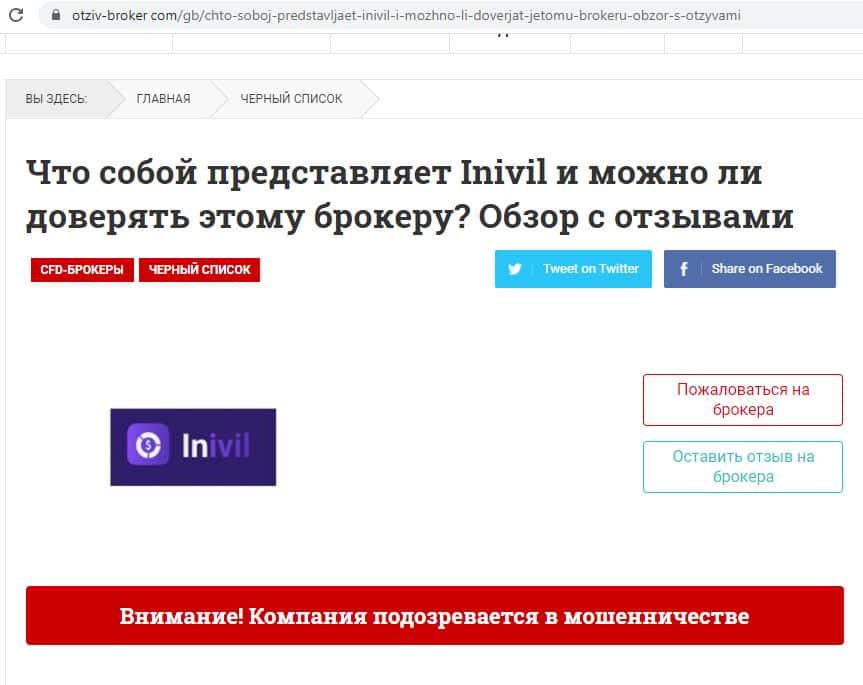Click the Tweet on Twitter button

click(573, 269)
